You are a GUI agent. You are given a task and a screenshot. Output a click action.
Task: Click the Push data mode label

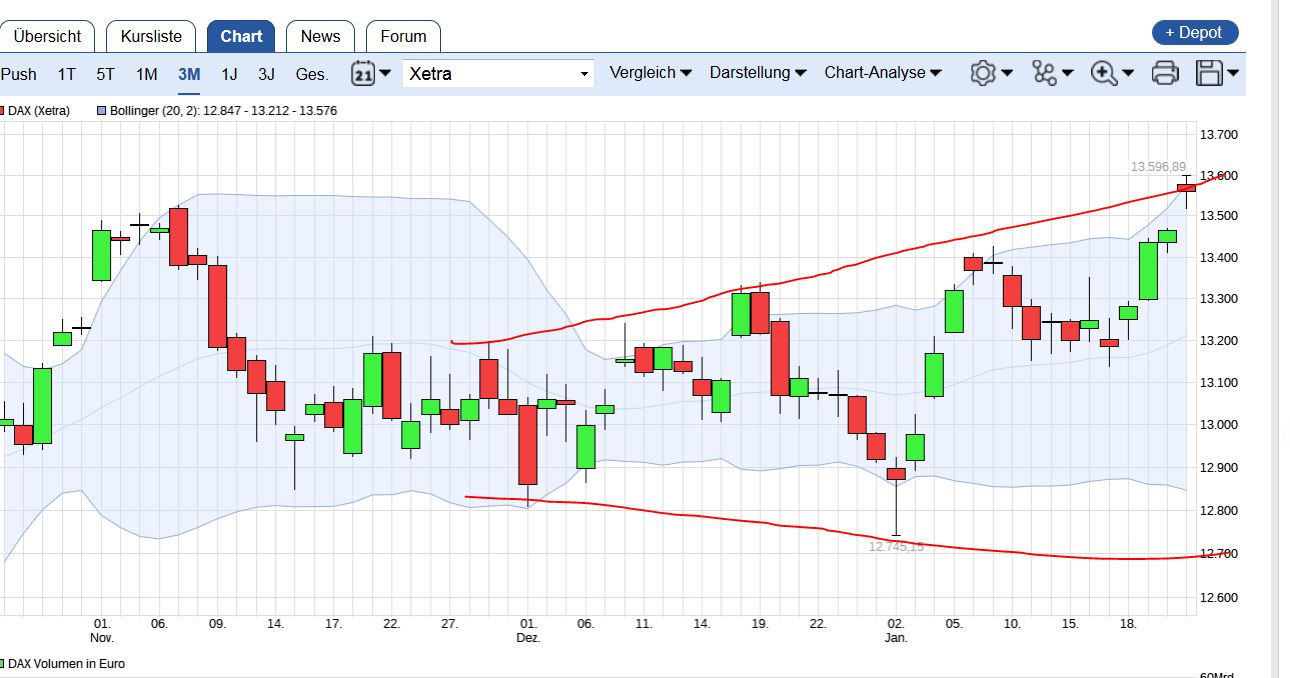tap(17, 73)
